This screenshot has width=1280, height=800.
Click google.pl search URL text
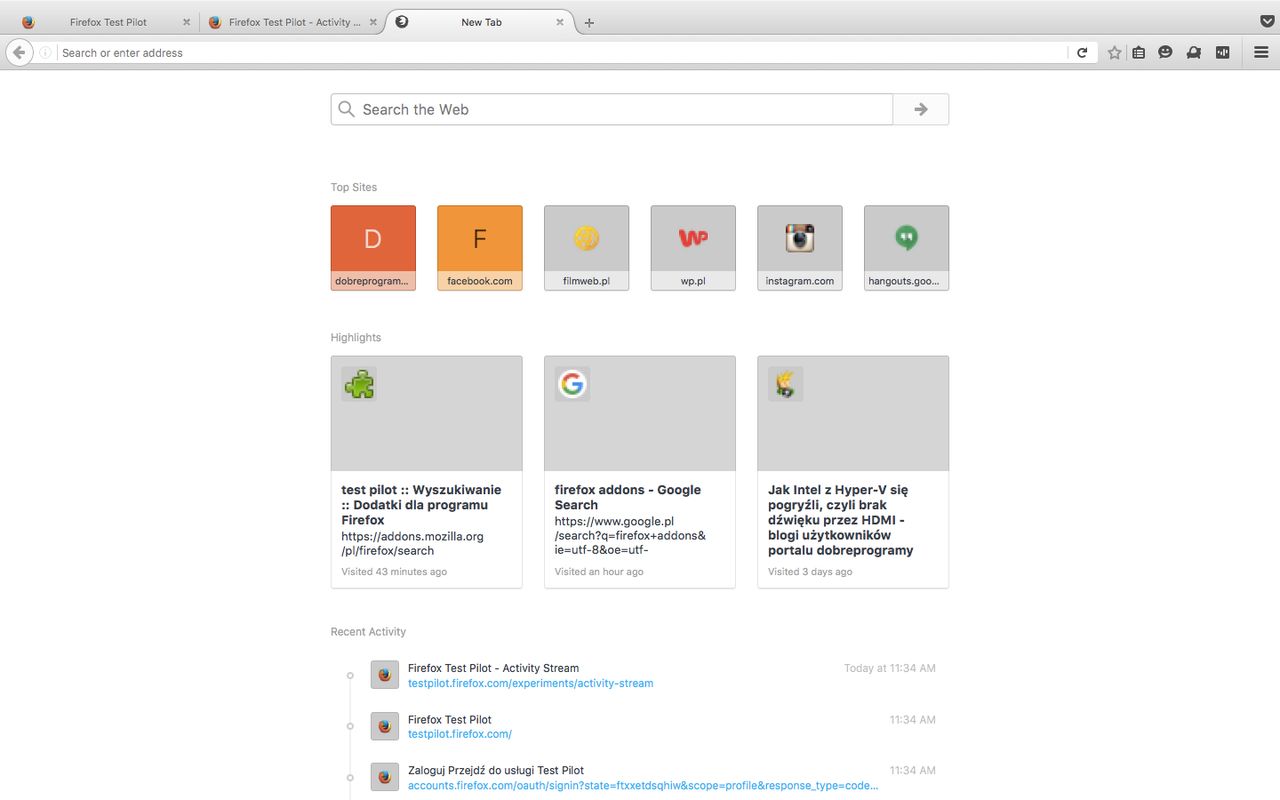(630, 535)
